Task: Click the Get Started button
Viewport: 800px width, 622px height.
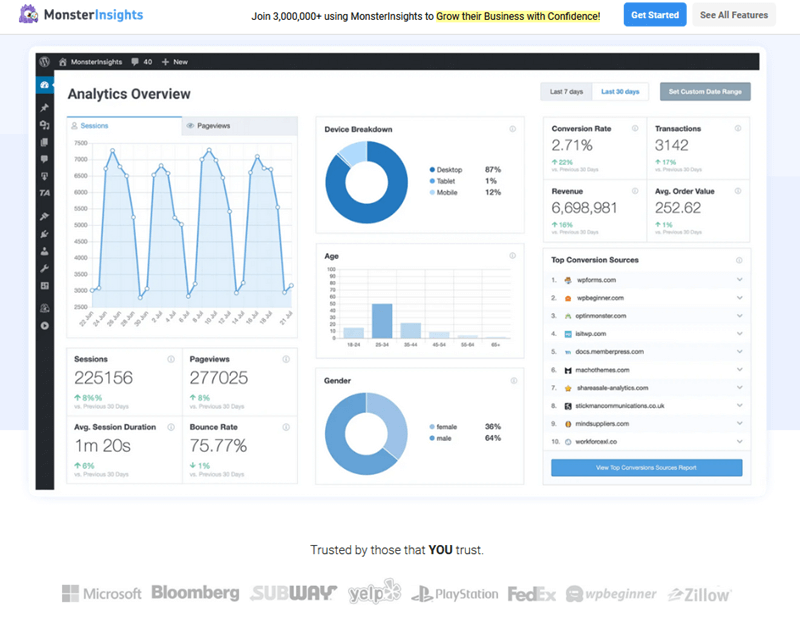Action: point(654,15)
